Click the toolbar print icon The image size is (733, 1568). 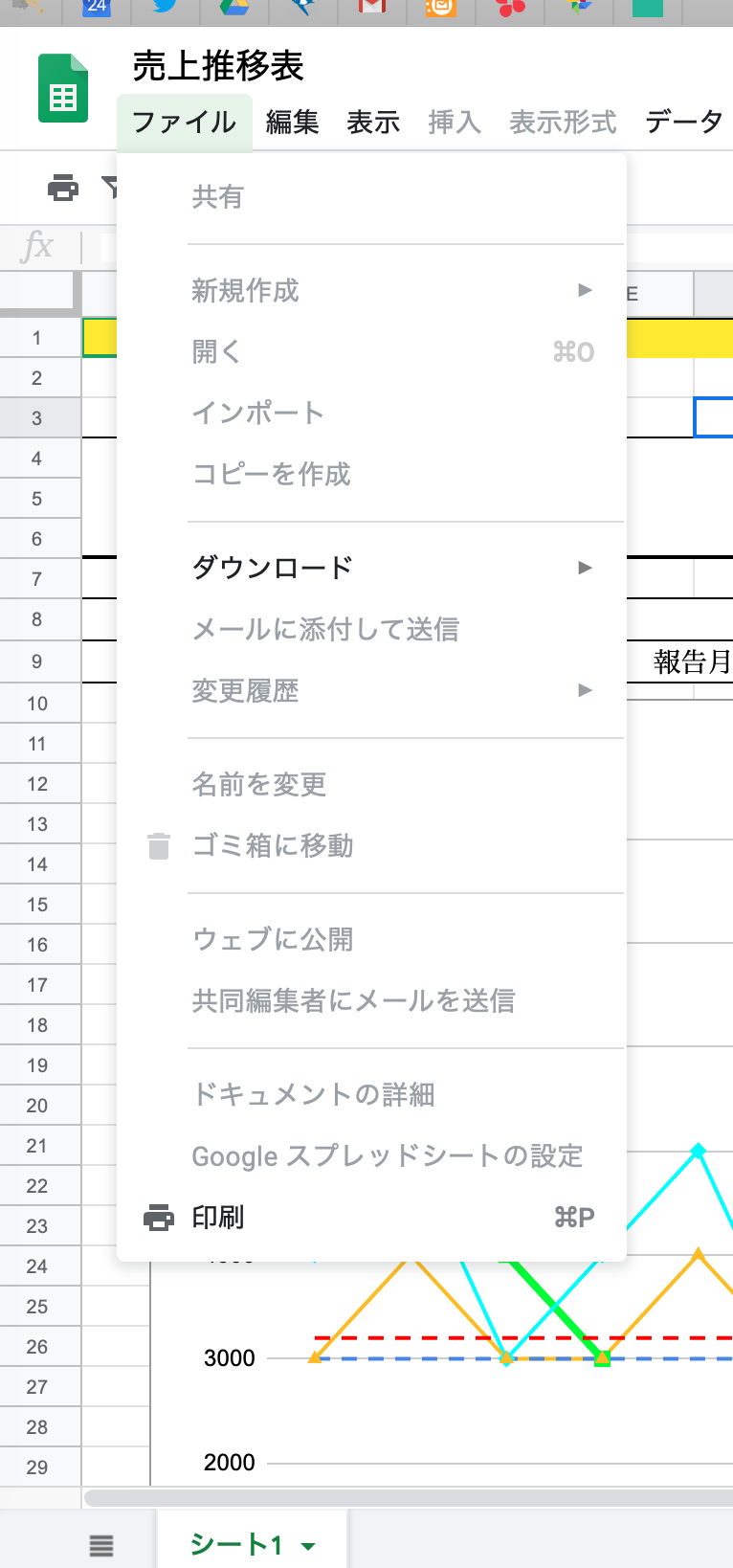tap(63, 188)
